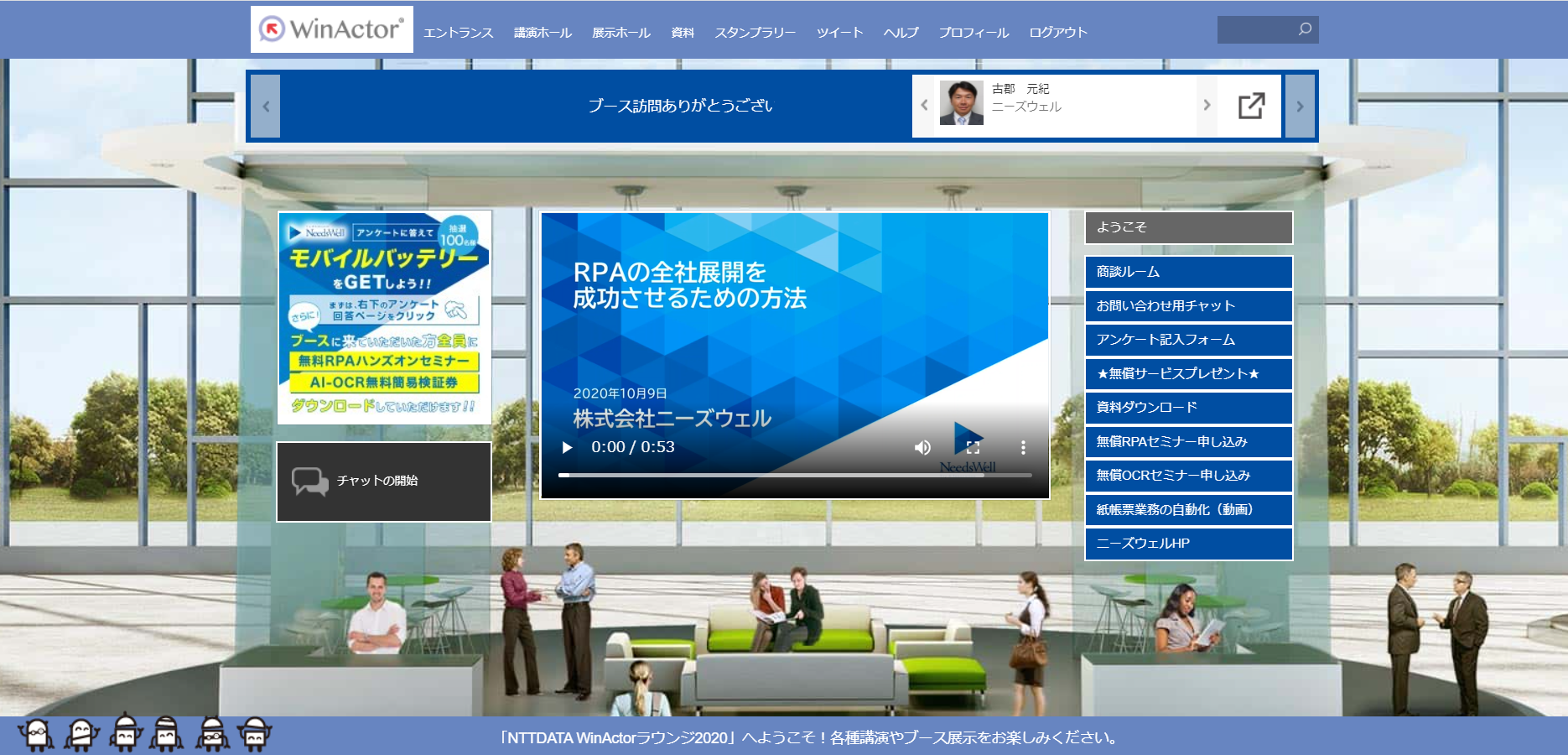Image resolution: width=1568 pixels, height=755 pixels.
Task: Click the モバイルバッテリー campaign banner image
Action: [385, 317]
